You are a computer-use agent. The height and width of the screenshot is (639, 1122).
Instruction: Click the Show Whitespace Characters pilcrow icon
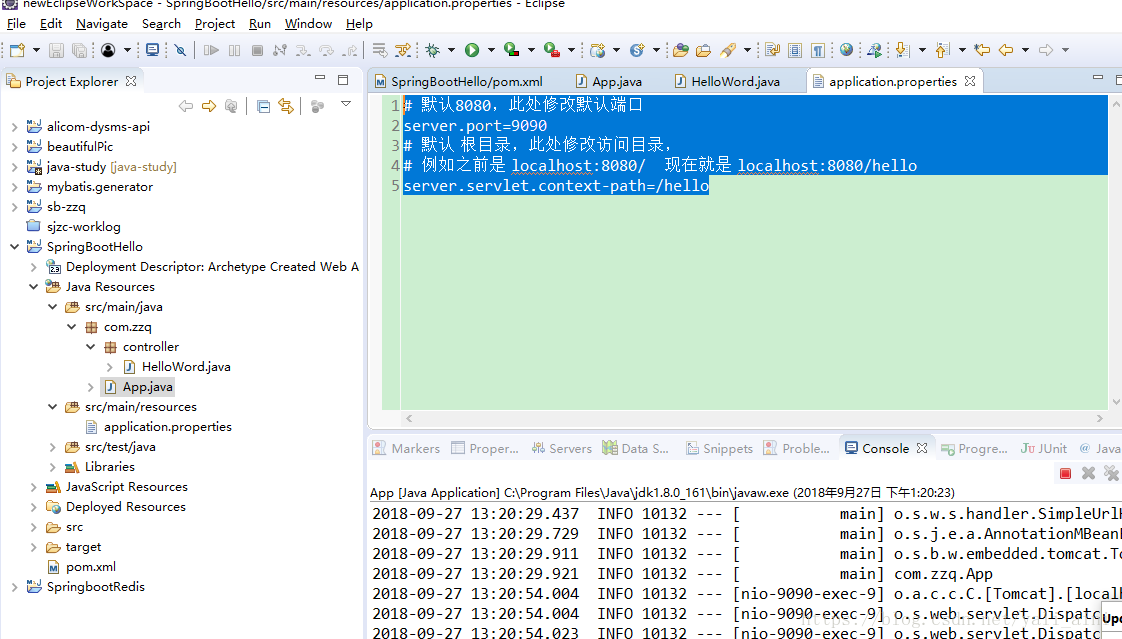pyautogui.click(x=817, y=50)
